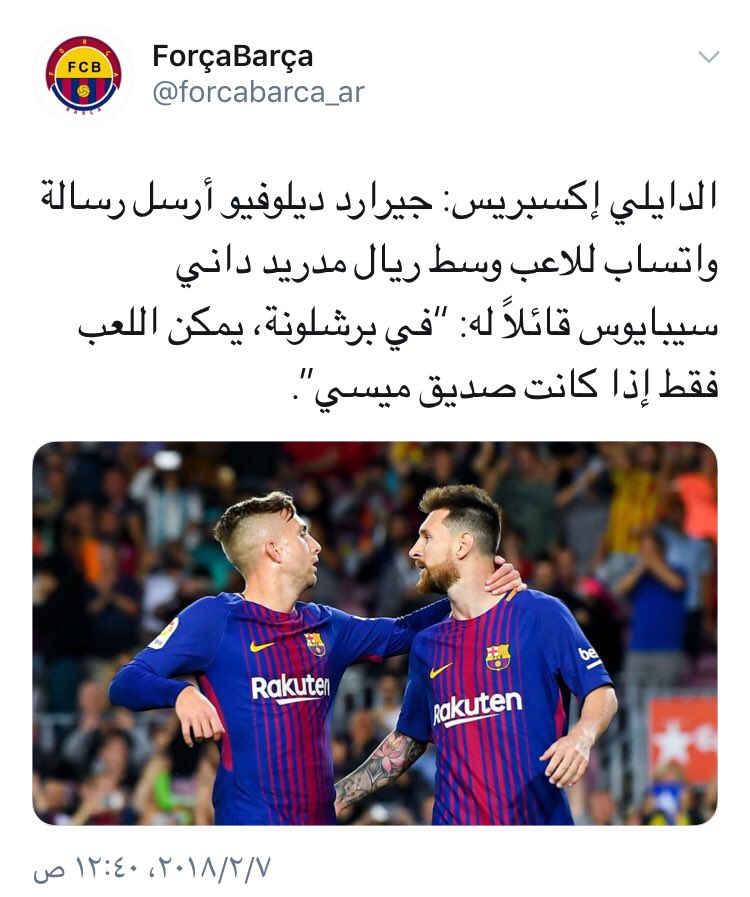Image resolution: width=750 pixels, height=897 pixels.
Task: Click the ForçaBarça display name
Action: (x=232, y=57)
